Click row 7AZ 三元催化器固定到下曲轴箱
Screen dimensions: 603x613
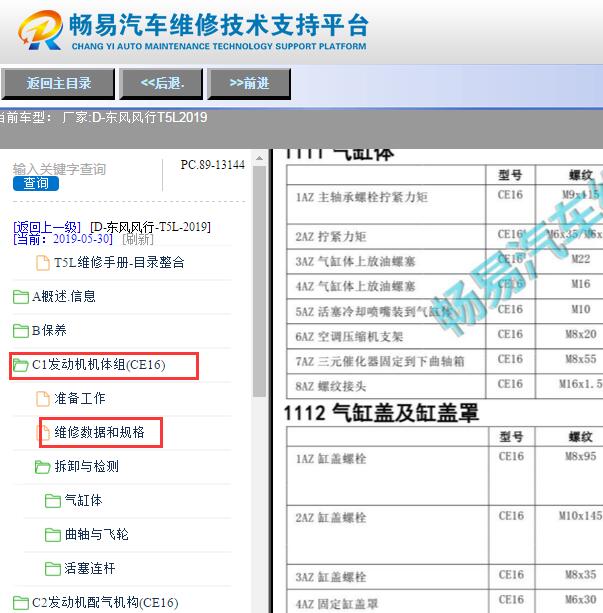[445, 361]
